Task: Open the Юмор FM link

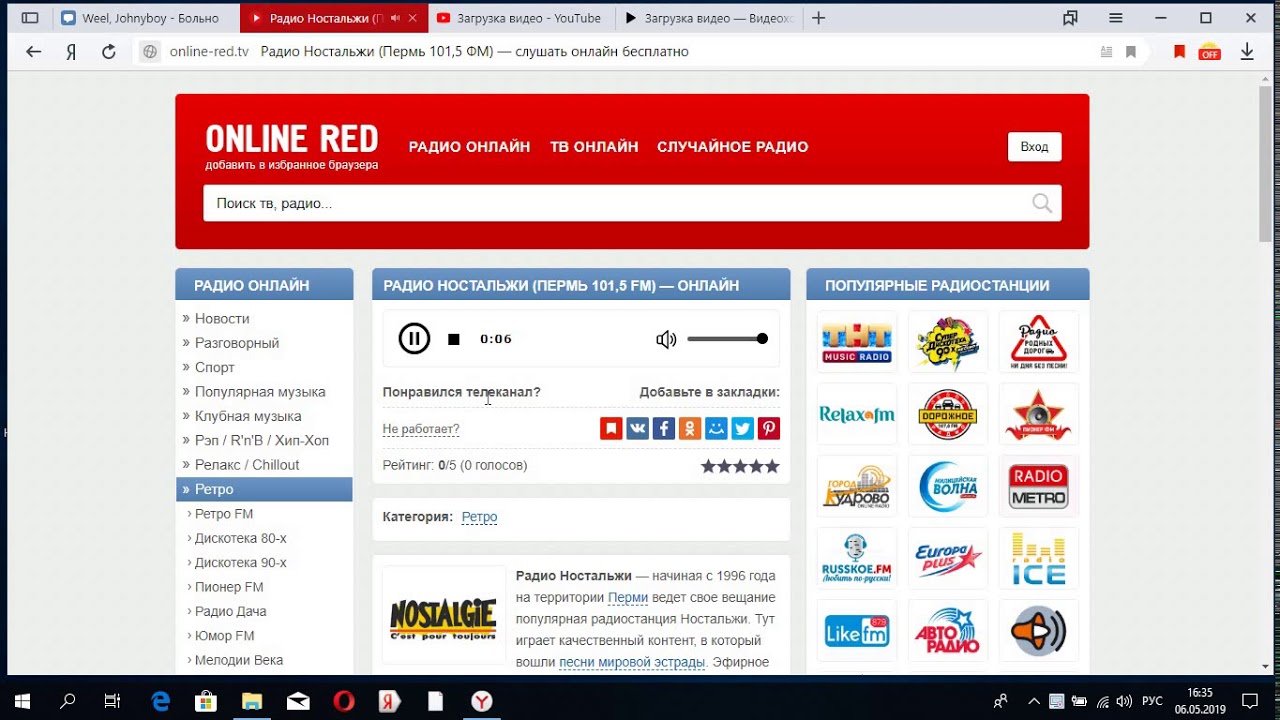Action: (225, 636)
